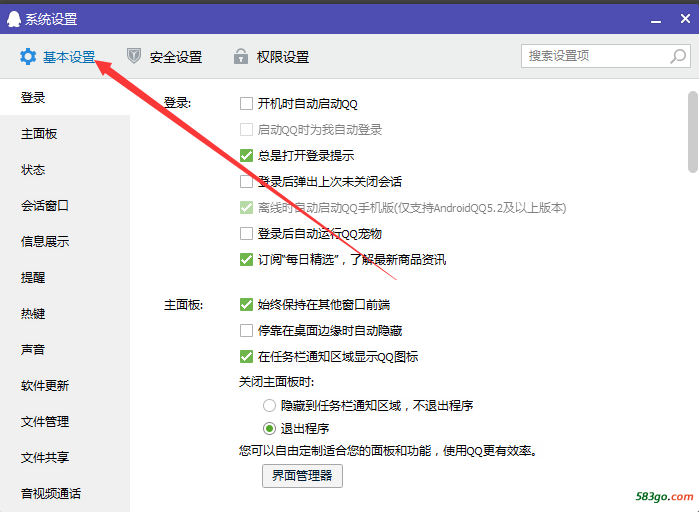Select 主面板 in the left sidebar
Image resolution: width=699 pixels, height=512 pixels.
coord(65,133)
